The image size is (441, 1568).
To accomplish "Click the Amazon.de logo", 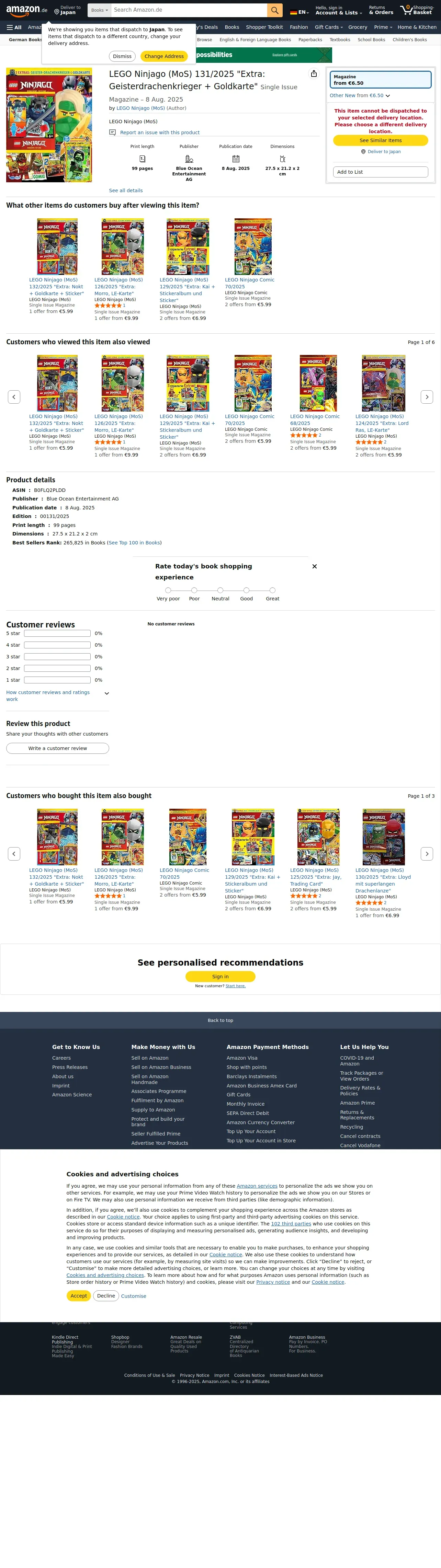I will pos(27,10).
